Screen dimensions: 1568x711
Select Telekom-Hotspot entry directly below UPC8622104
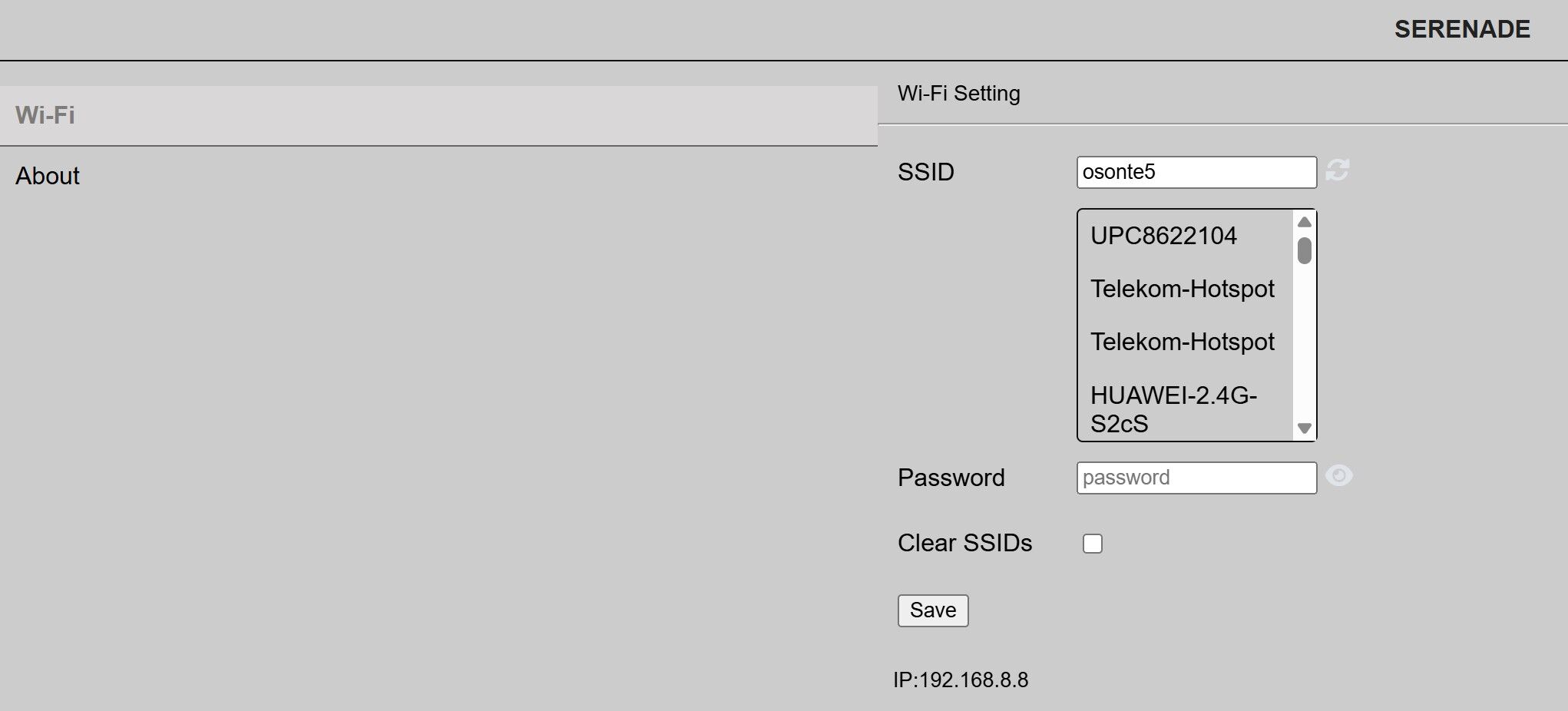click(x=1182, y=289)
